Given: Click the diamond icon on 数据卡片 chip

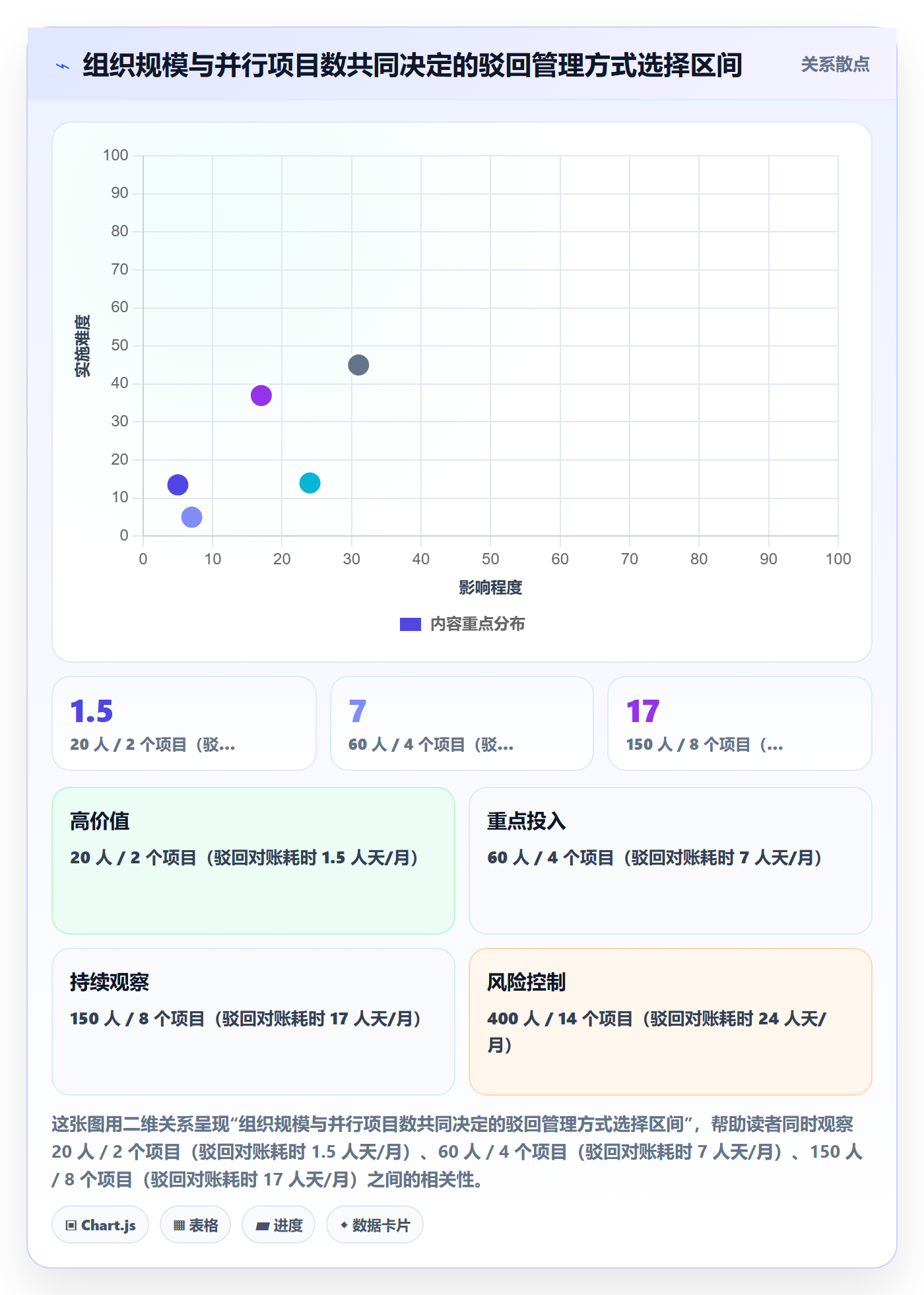Looking at the screenshot, I should click(x=344, y=1225).
